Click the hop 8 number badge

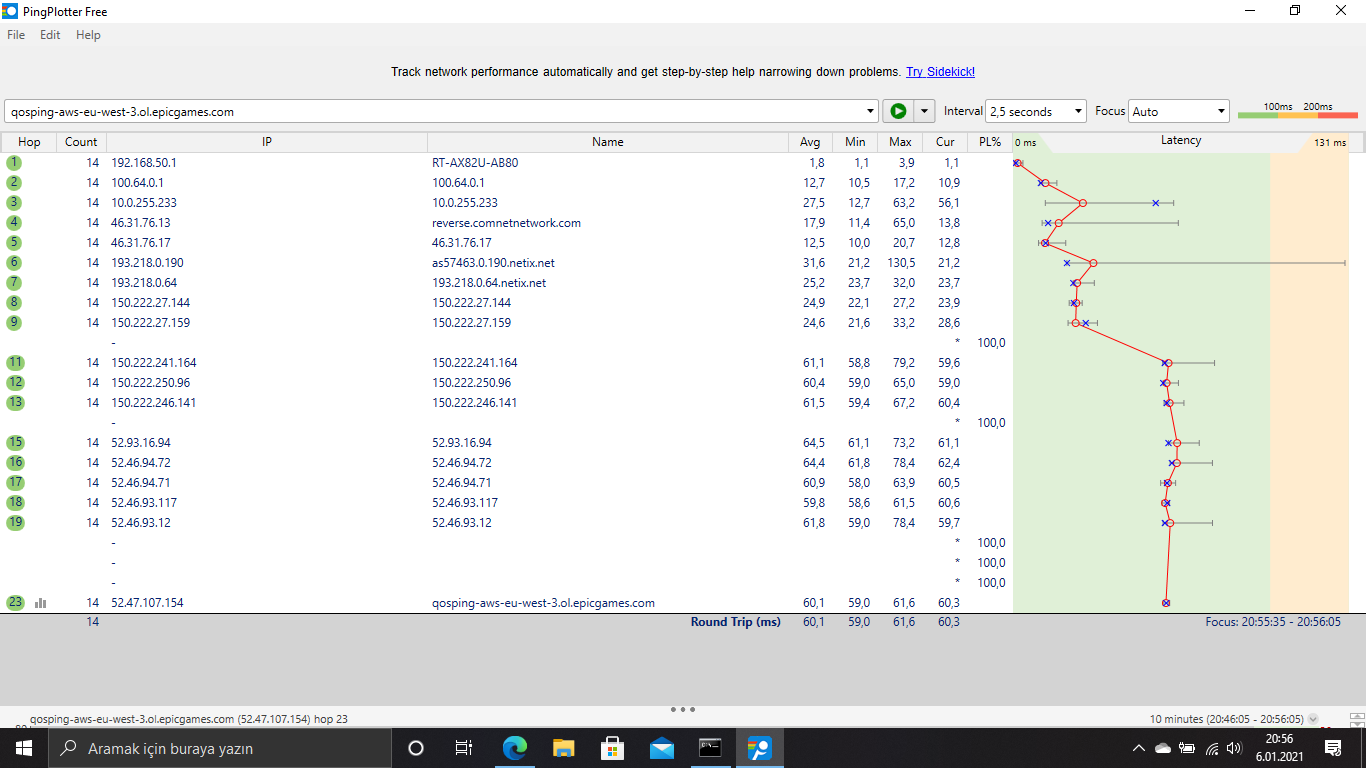pyautogui.click(x=15, y=302)
